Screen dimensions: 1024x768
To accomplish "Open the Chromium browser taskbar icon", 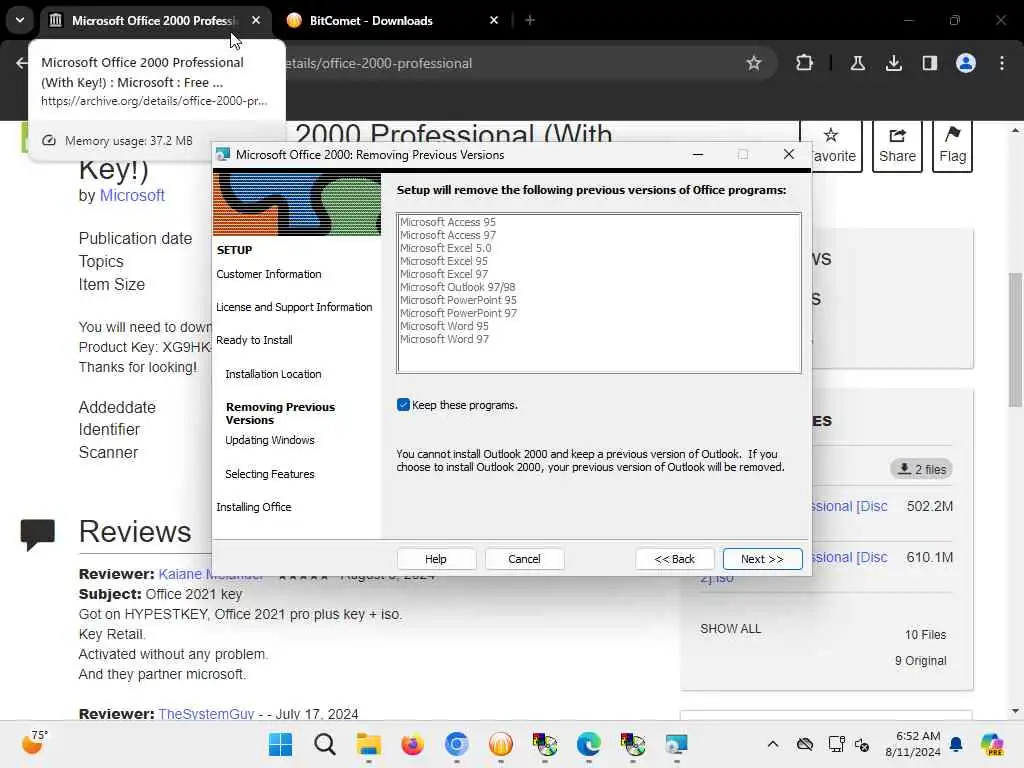I will pyautogui.click(x=456, y=744).
